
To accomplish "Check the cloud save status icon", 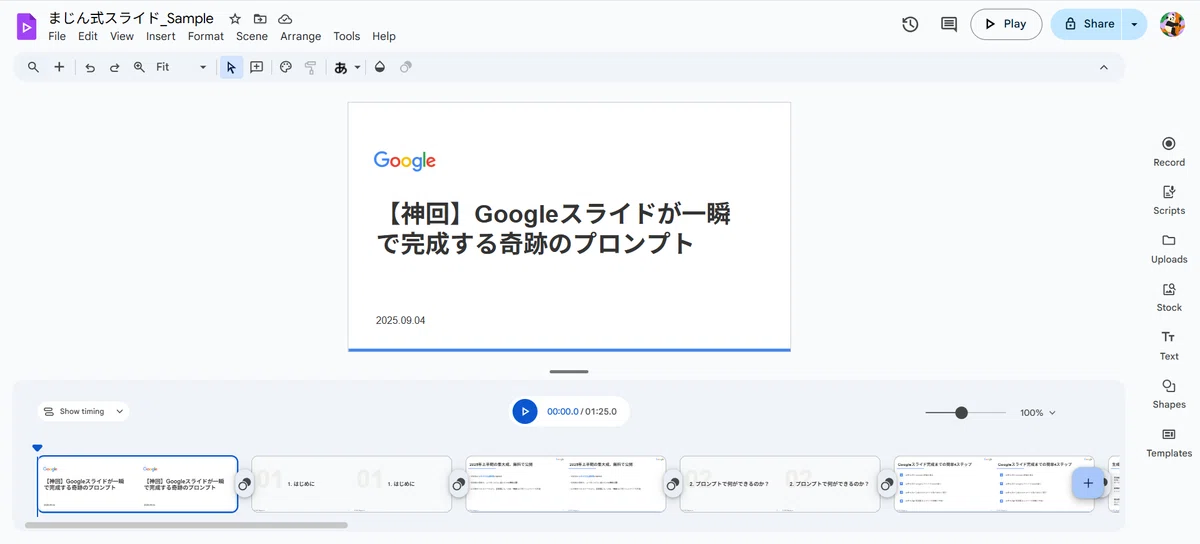I will [x=285, y=19].
